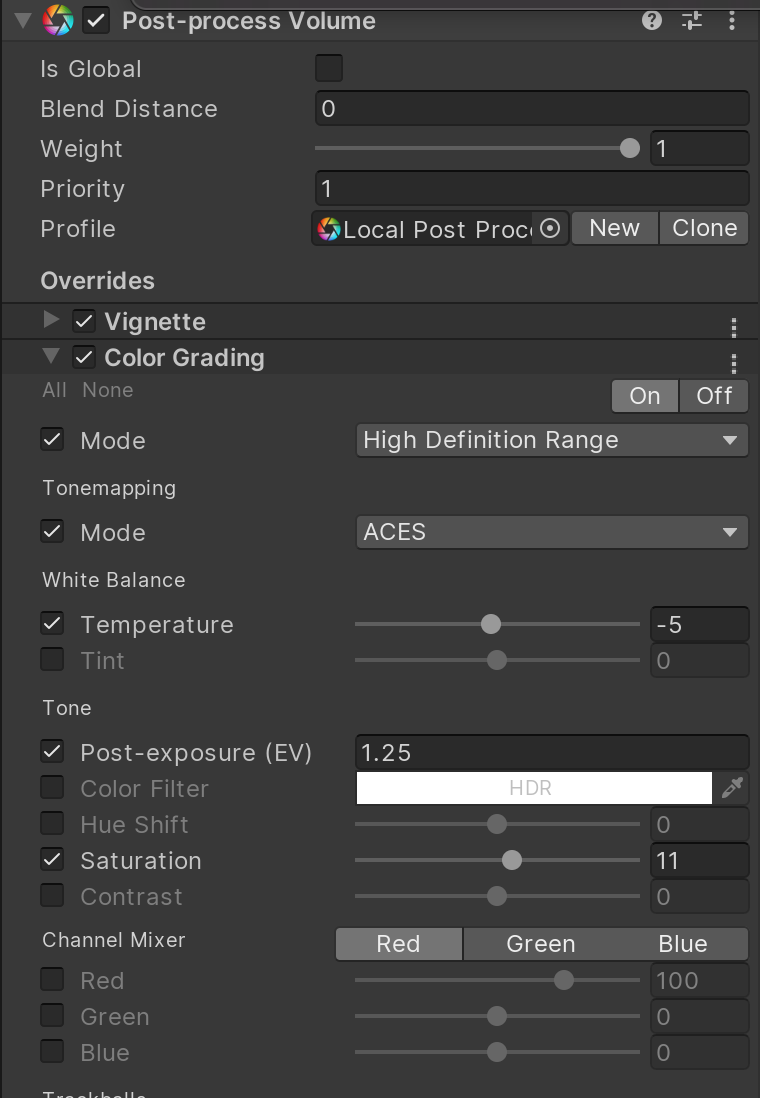Open the component help reference icon
This screenshot has width=760, height=1098.
click(652, 20)
